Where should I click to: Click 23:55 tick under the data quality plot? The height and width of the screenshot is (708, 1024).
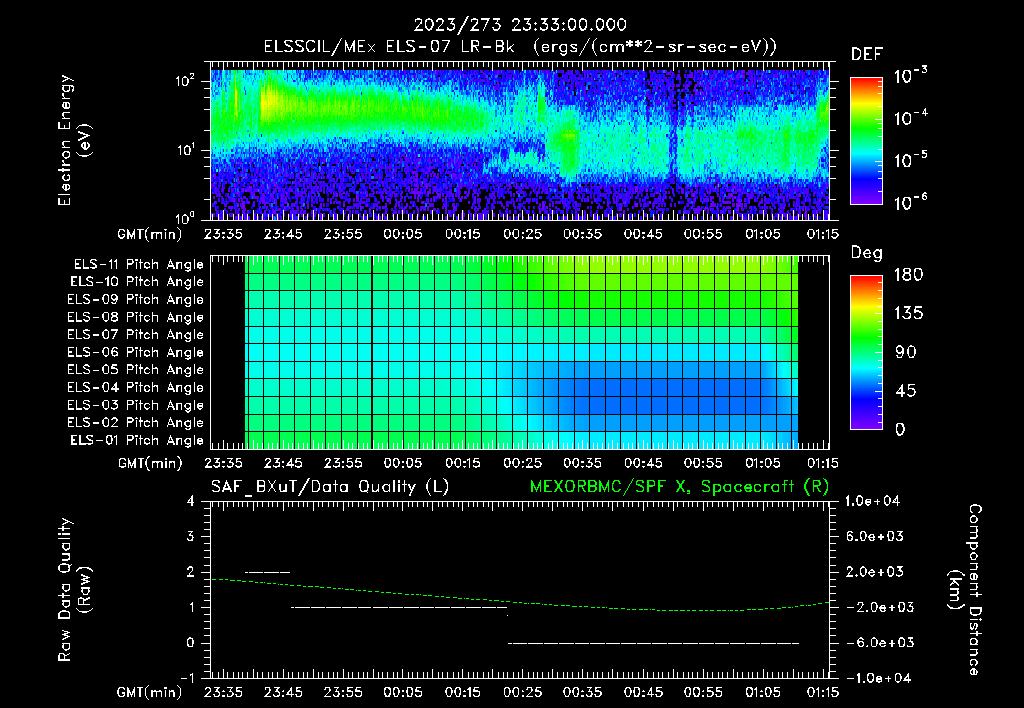point(343,692)
